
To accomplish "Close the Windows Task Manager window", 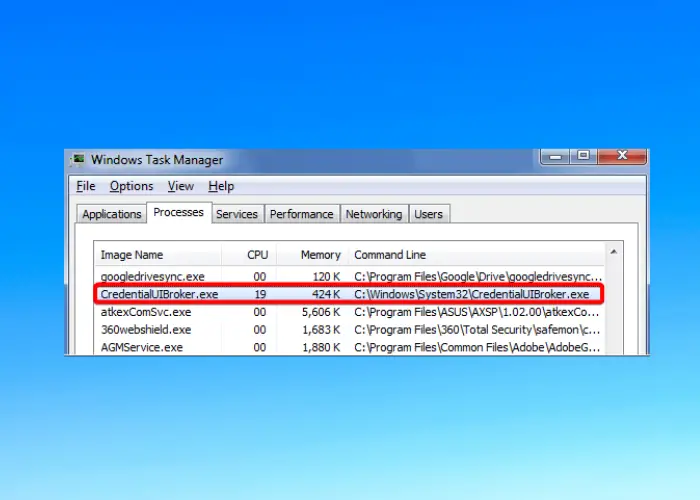I will (622, 156).
